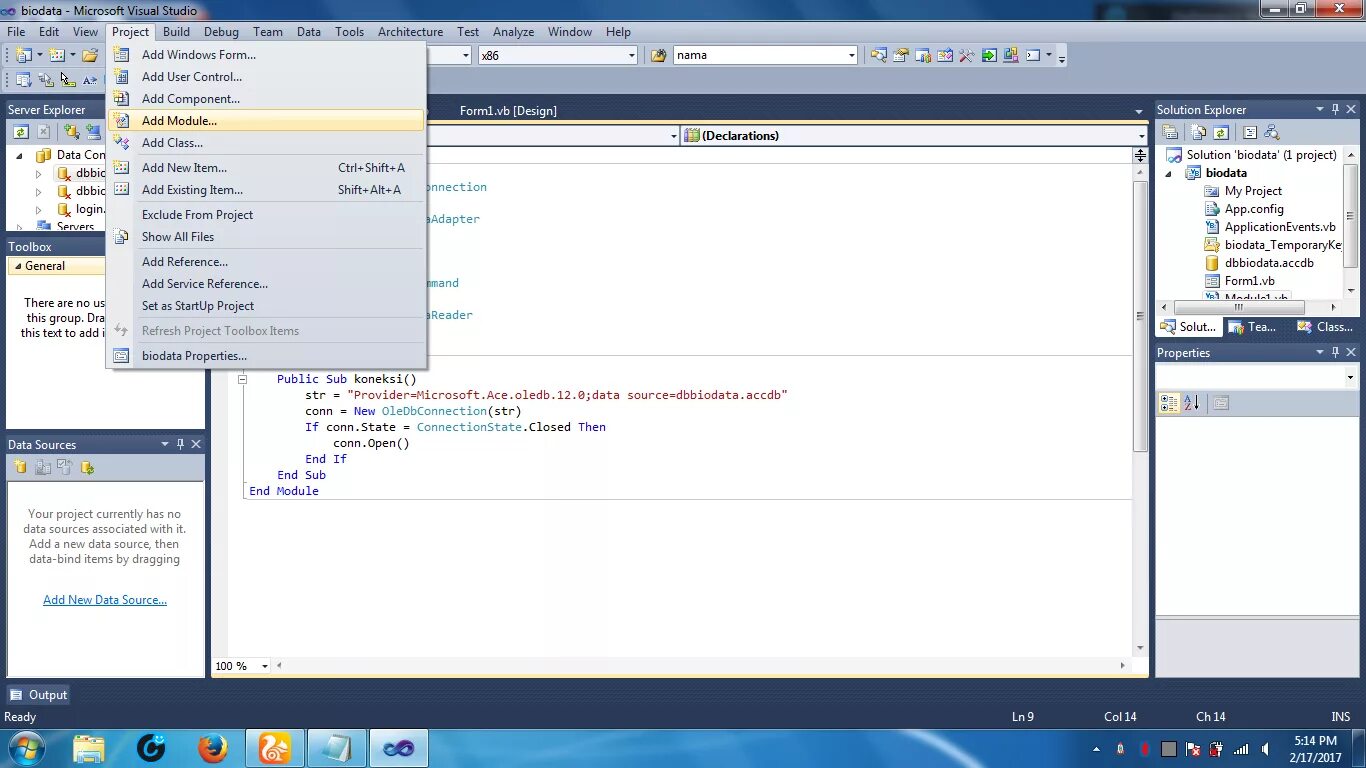Open the Build menu
The width and height of the screenshot is (1366, 768).
[x=176, y=32]
